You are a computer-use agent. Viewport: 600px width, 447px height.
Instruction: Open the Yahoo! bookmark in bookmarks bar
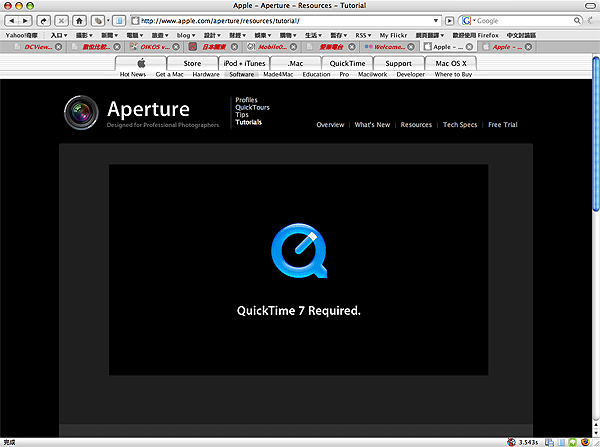point(22,35)
